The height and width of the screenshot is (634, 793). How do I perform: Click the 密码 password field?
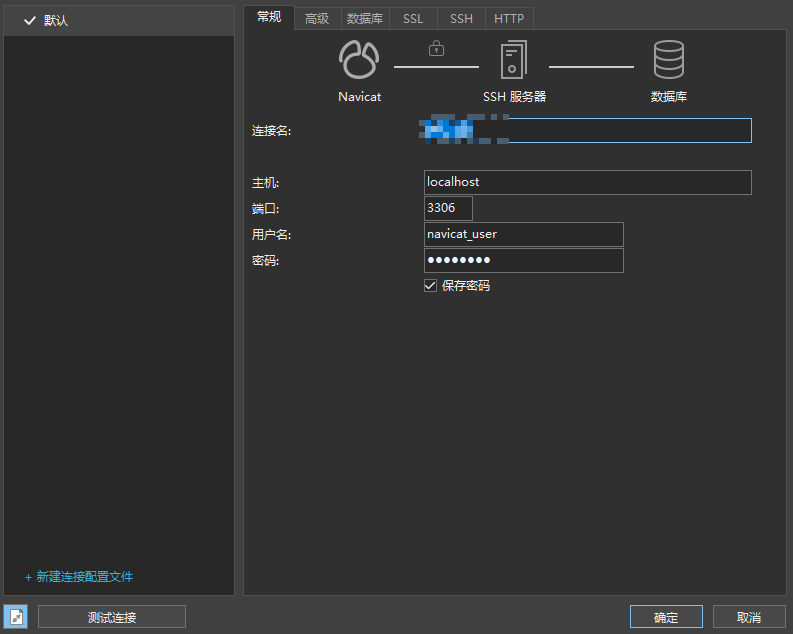(523, 260)
